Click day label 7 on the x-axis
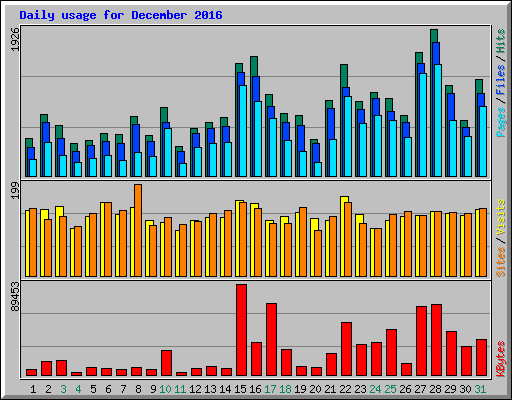 point(123,389)
